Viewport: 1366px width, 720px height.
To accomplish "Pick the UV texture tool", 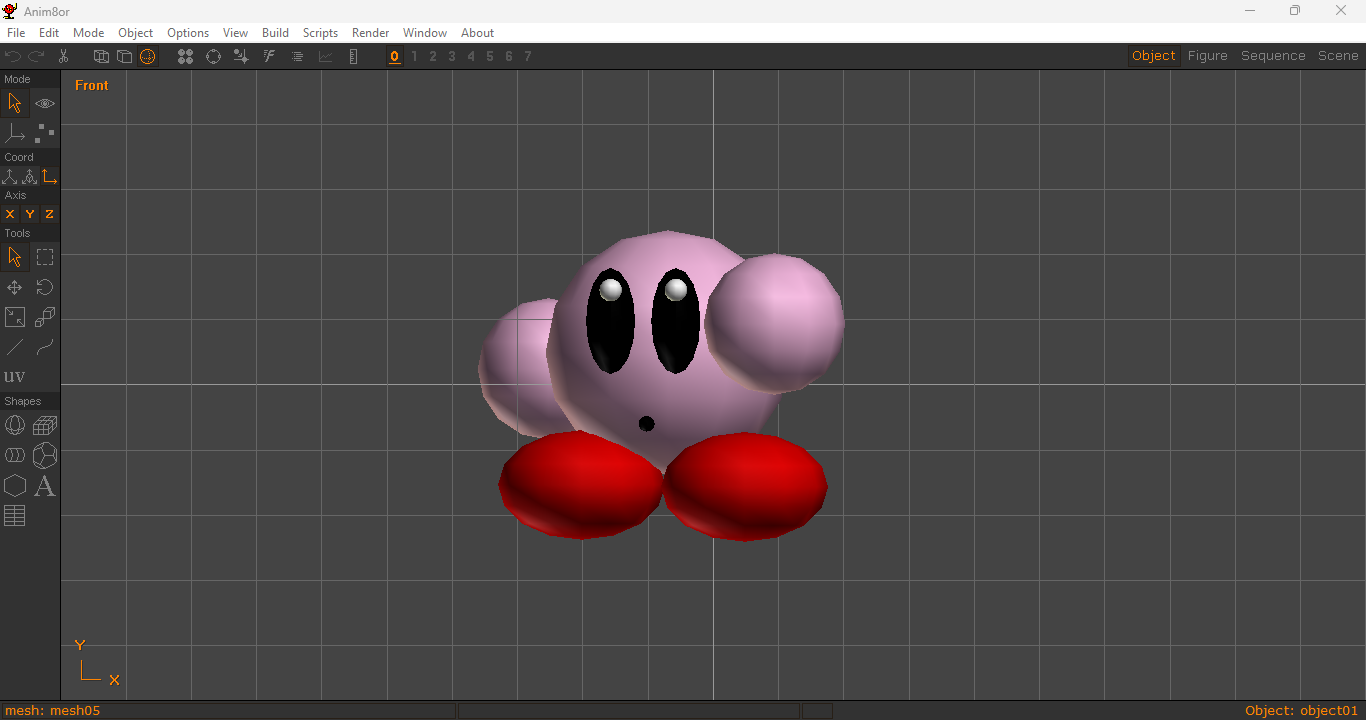I will coord(15,377).
